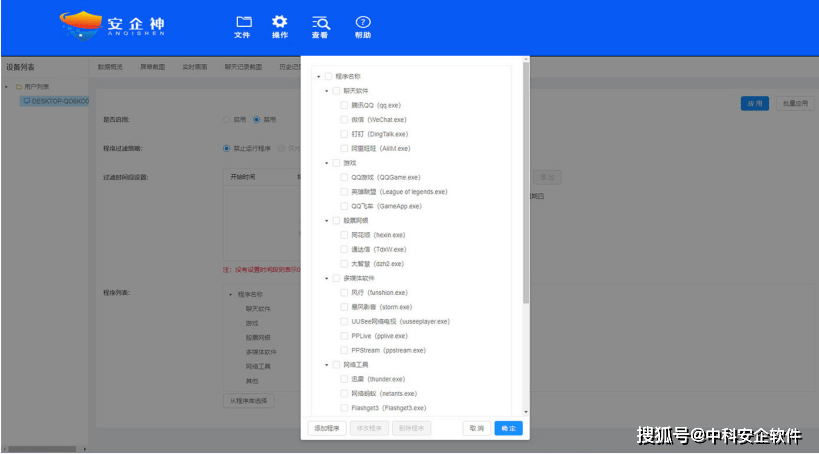This screenshot has height=454, width=819.
Task: Switch to the 聊天记录截图 tab
Action: click(x=243, y=67)
